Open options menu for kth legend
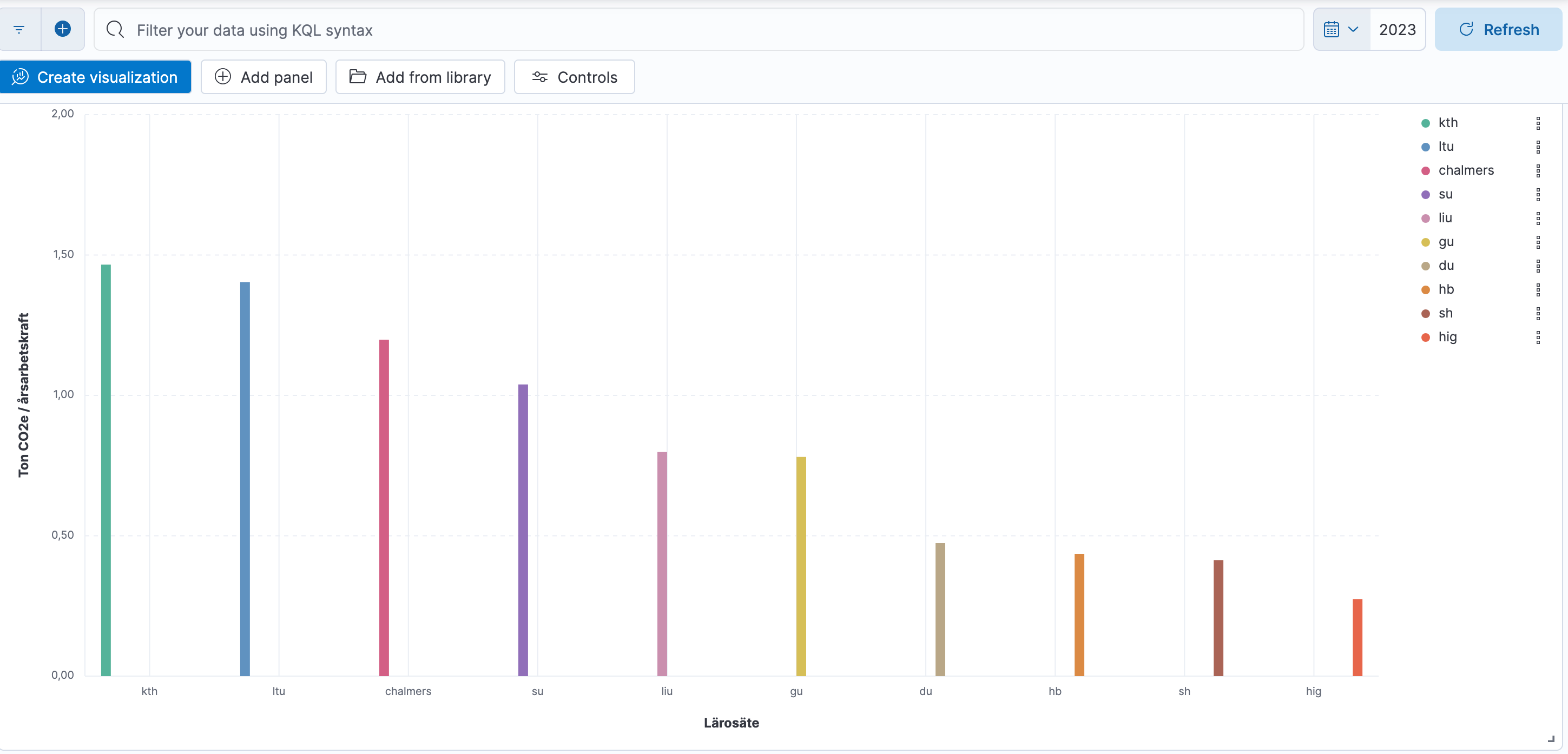This screenshot has height=754, width=1568. (1538, 123)
